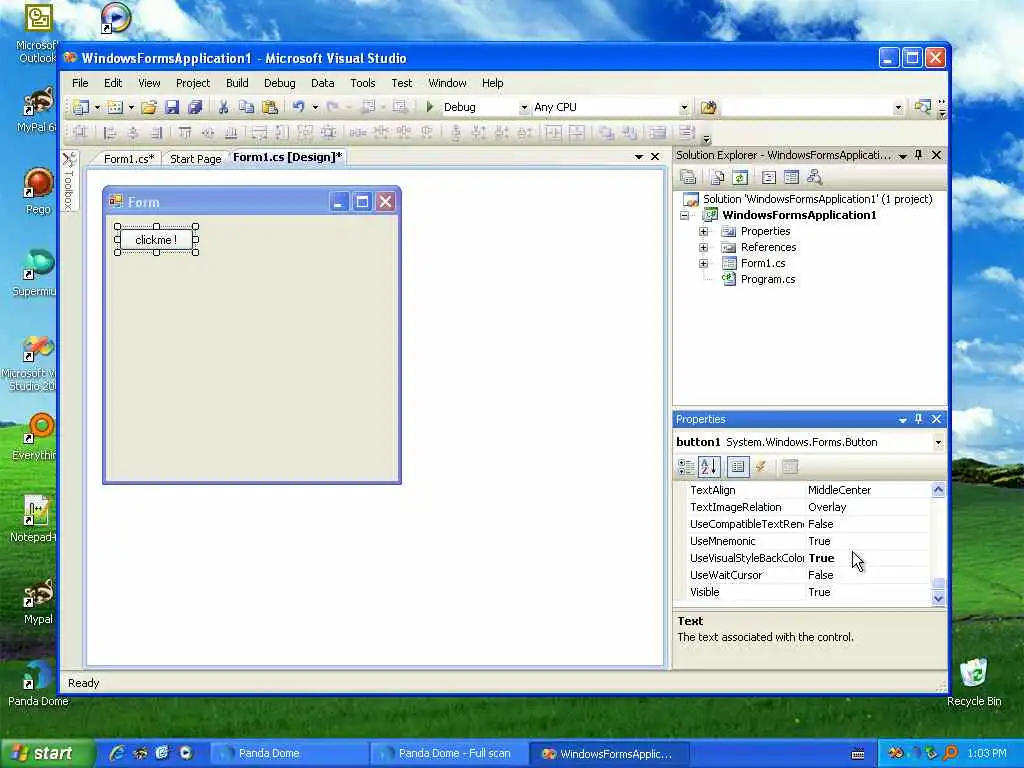Open the Recycle Bin desktop icon
Image resolution: width=1024 pixels, height=768 pixels.
click(x=974, y=682)
